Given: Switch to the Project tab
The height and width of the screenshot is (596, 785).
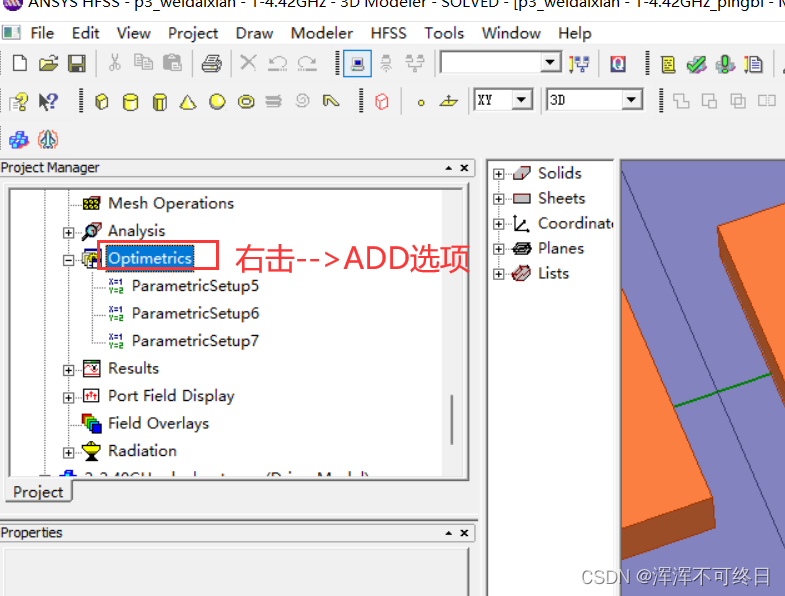Looking at the screenshot, I should click(38, 492).
